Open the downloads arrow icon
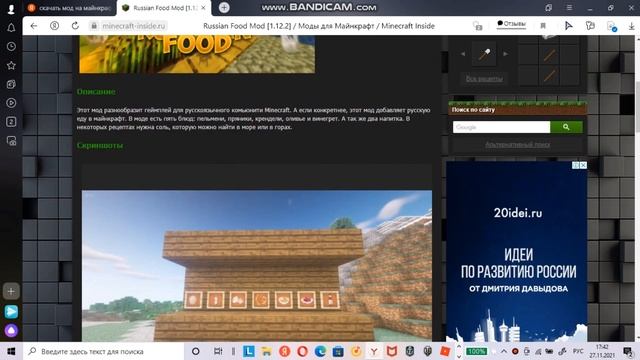Screen dimensions: 640x360 [631, 26]
